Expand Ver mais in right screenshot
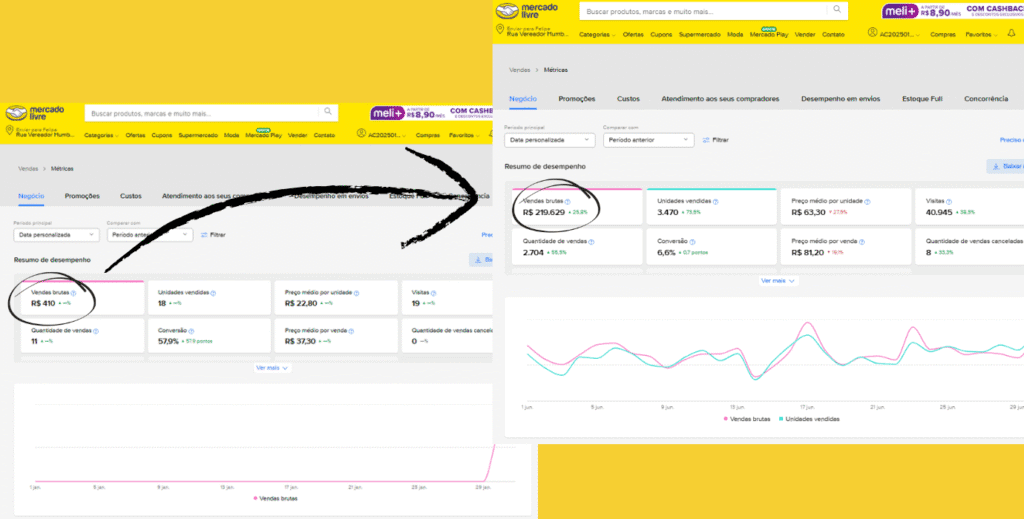The height and width of the screenshot is (519, 1024). [779, 281]
